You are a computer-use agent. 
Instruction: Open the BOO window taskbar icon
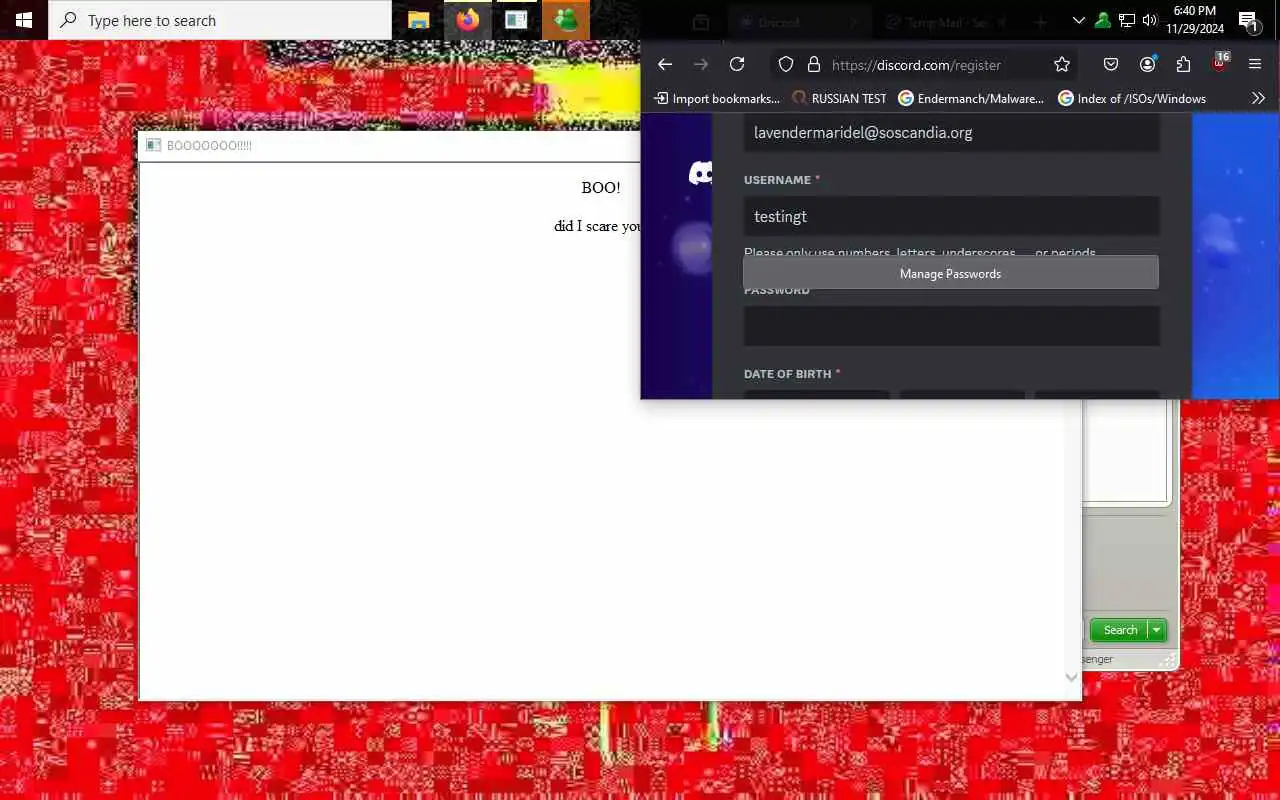point(516,20)
